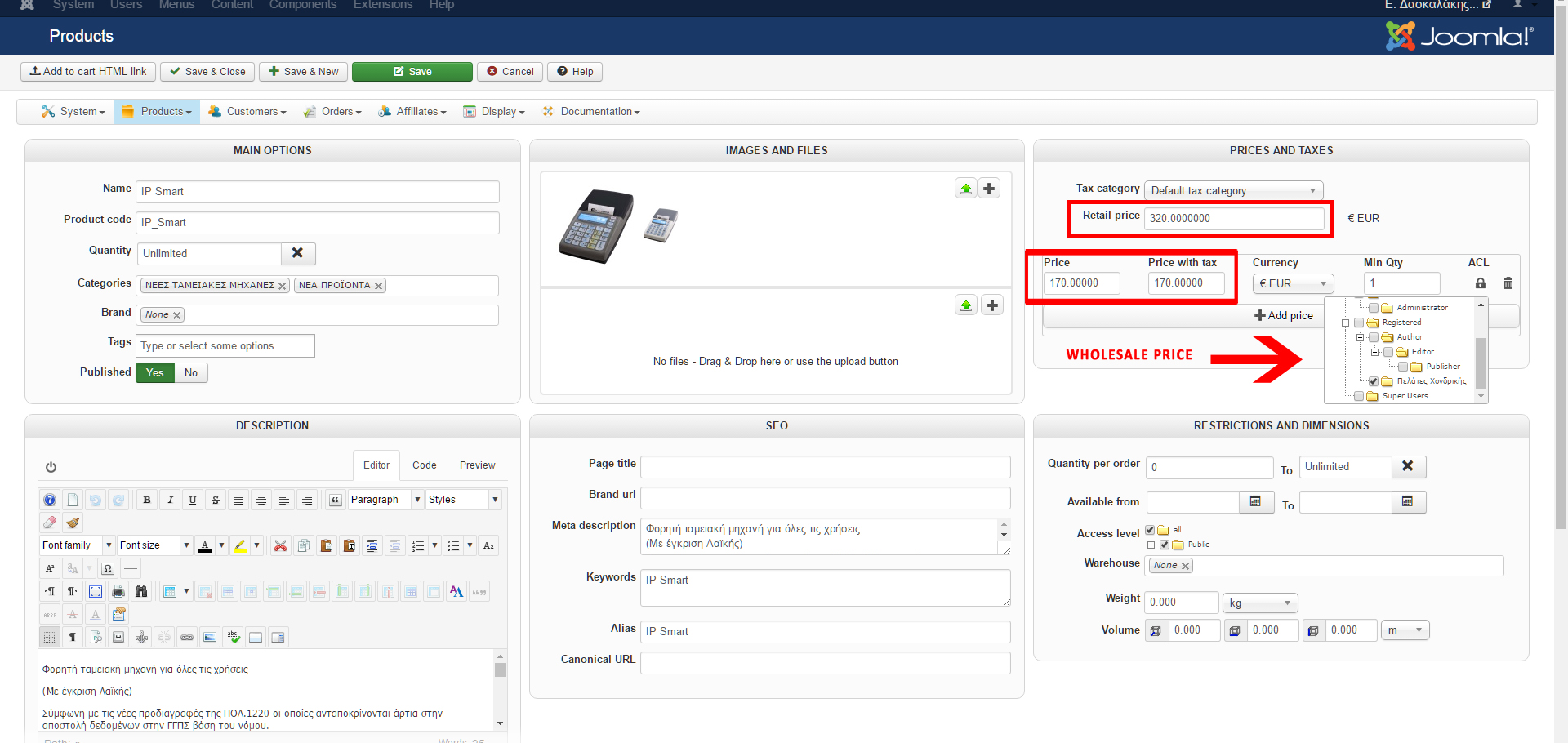Toggle fullscreen mode in the editor
The image size is (1568, 743).
[x=96, y=591]
